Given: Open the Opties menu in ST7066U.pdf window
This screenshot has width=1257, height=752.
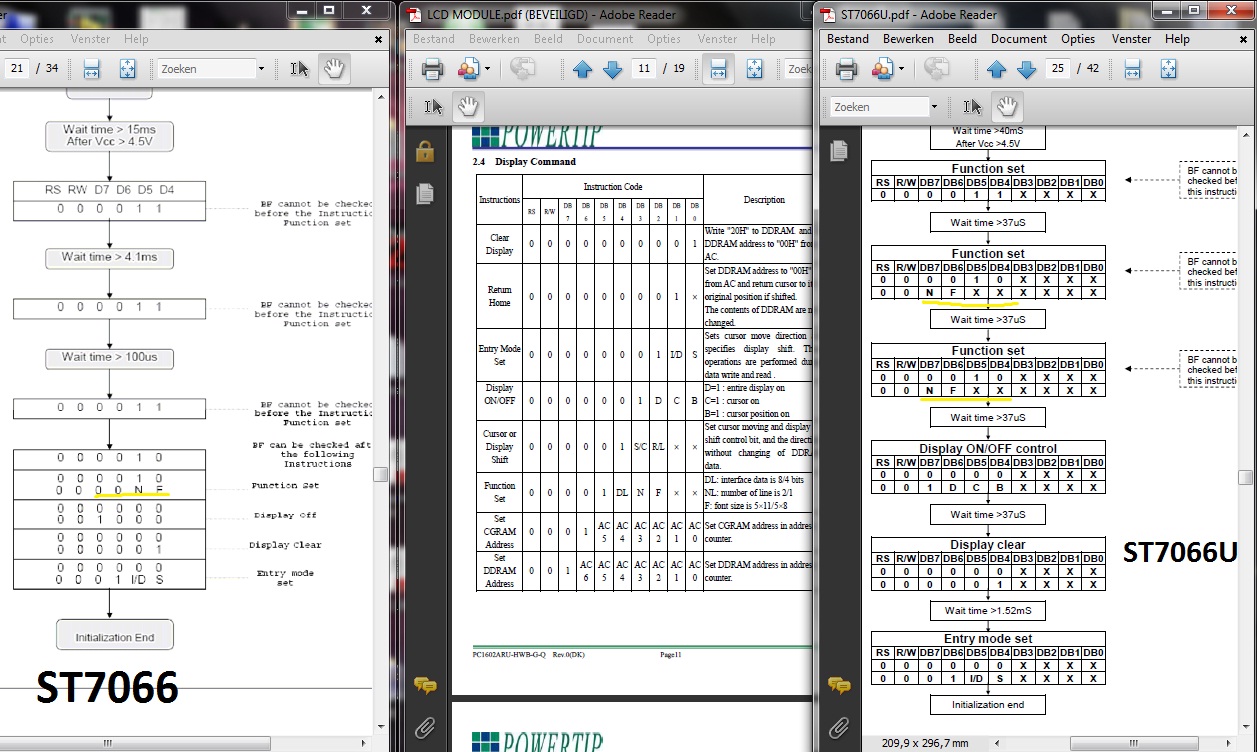Looking at the screenshot, I should [x=1078, y=39].
